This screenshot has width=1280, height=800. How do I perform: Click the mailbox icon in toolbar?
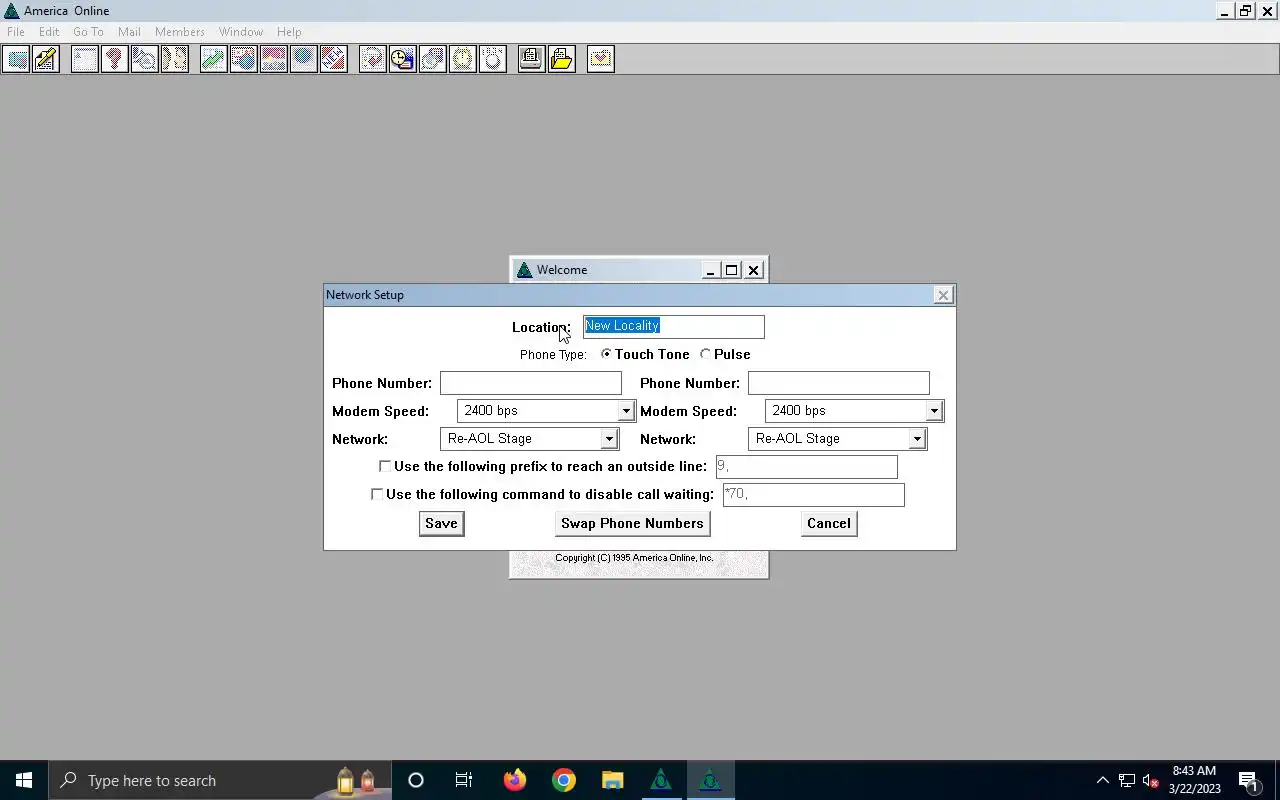[x=16, y=59]
